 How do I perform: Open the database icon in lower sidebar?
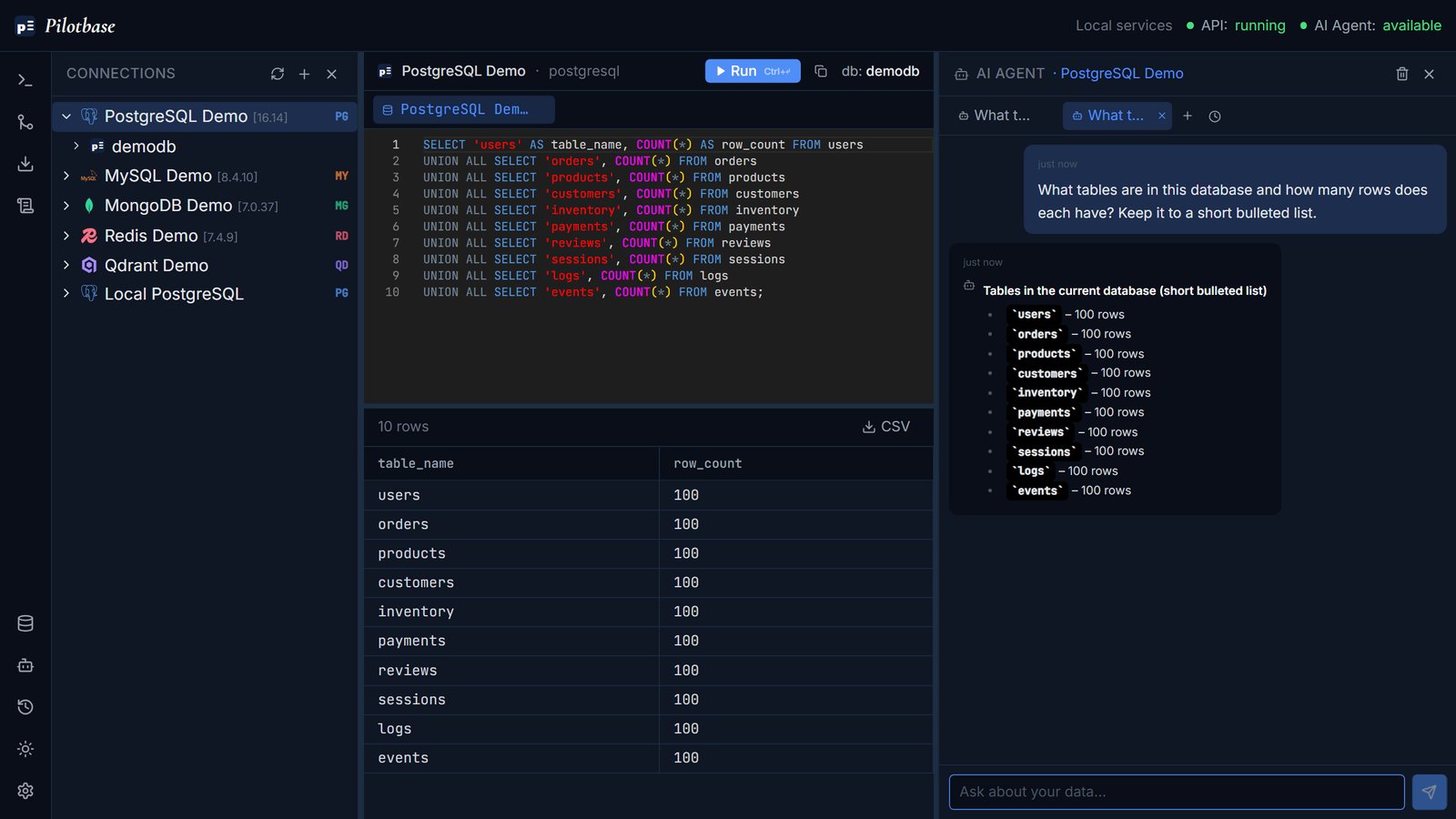(x=25, y=623)
